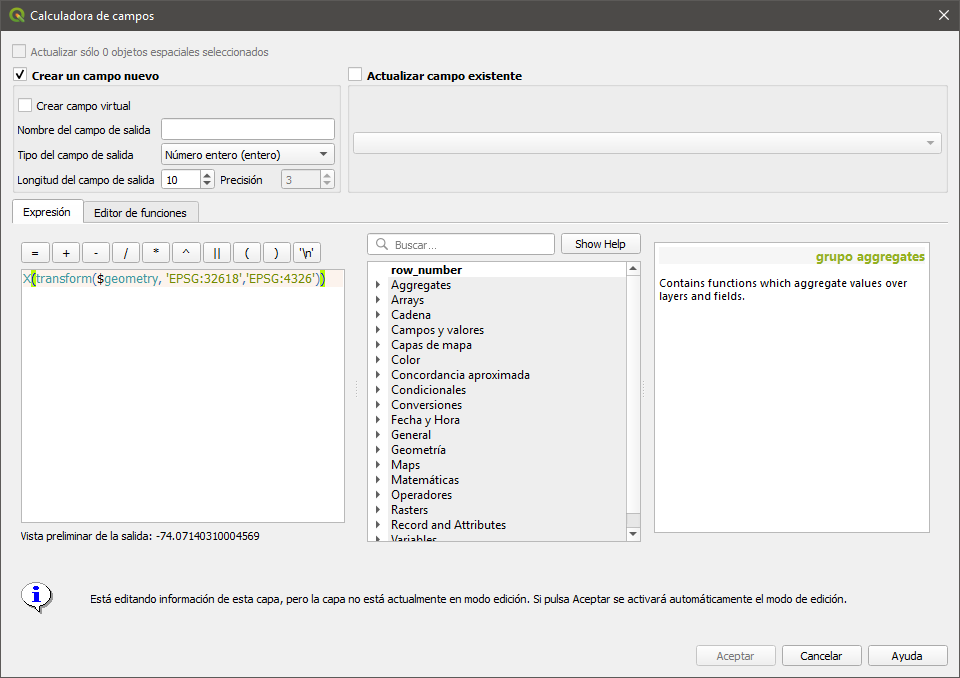Insert the power caret operator button

point(186,253)
